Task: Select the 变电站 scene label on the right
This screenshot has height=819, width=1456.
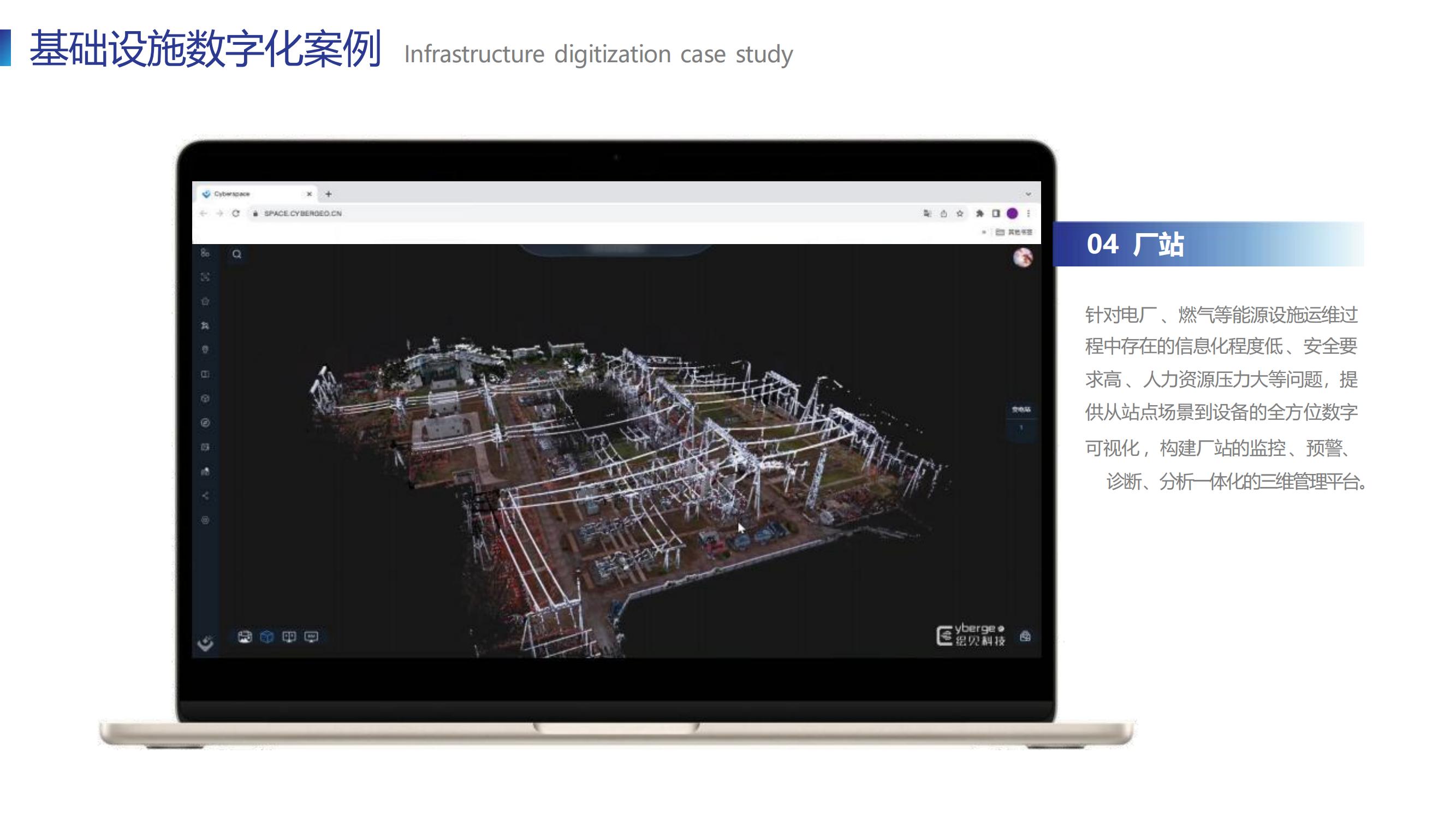Action: tap(1021, 409)
